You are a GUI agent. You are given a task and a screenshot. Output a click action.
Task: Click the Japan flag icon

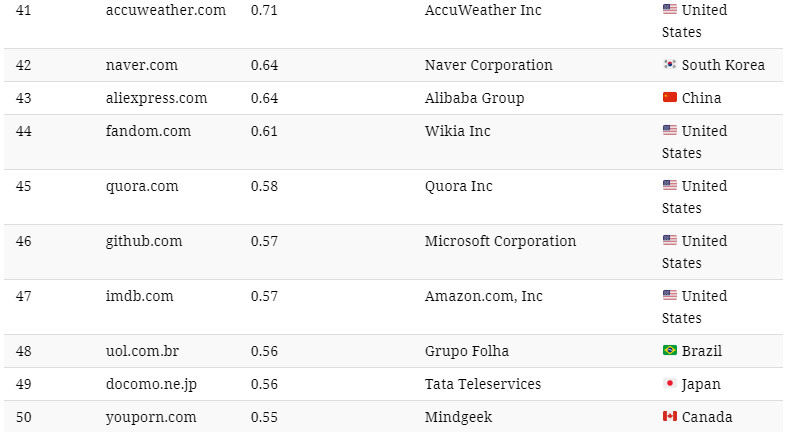pyautogui.click(x=669, y=384)
